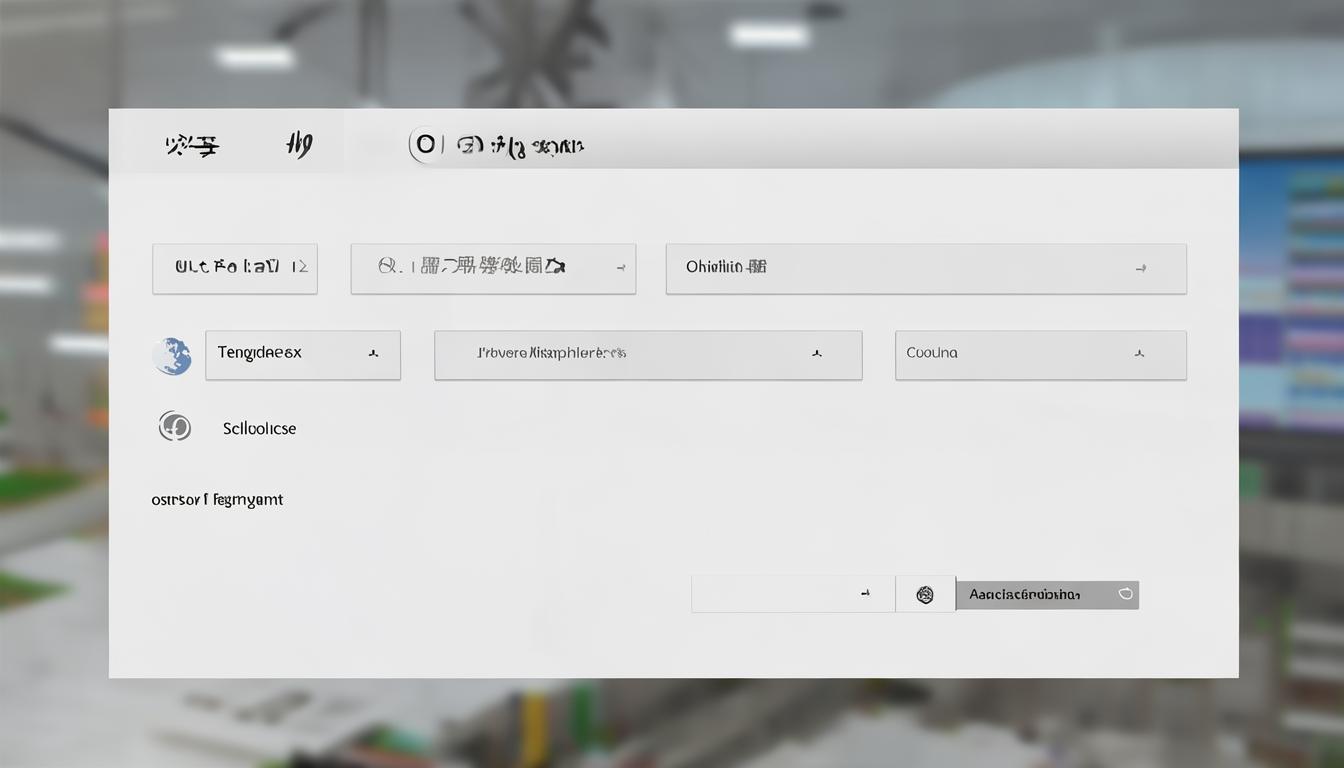Viewport: 1344px width, 768px height.
Task: Click the arrow icon in the Ohielliin field
Action: click(x=1141, y=268)
